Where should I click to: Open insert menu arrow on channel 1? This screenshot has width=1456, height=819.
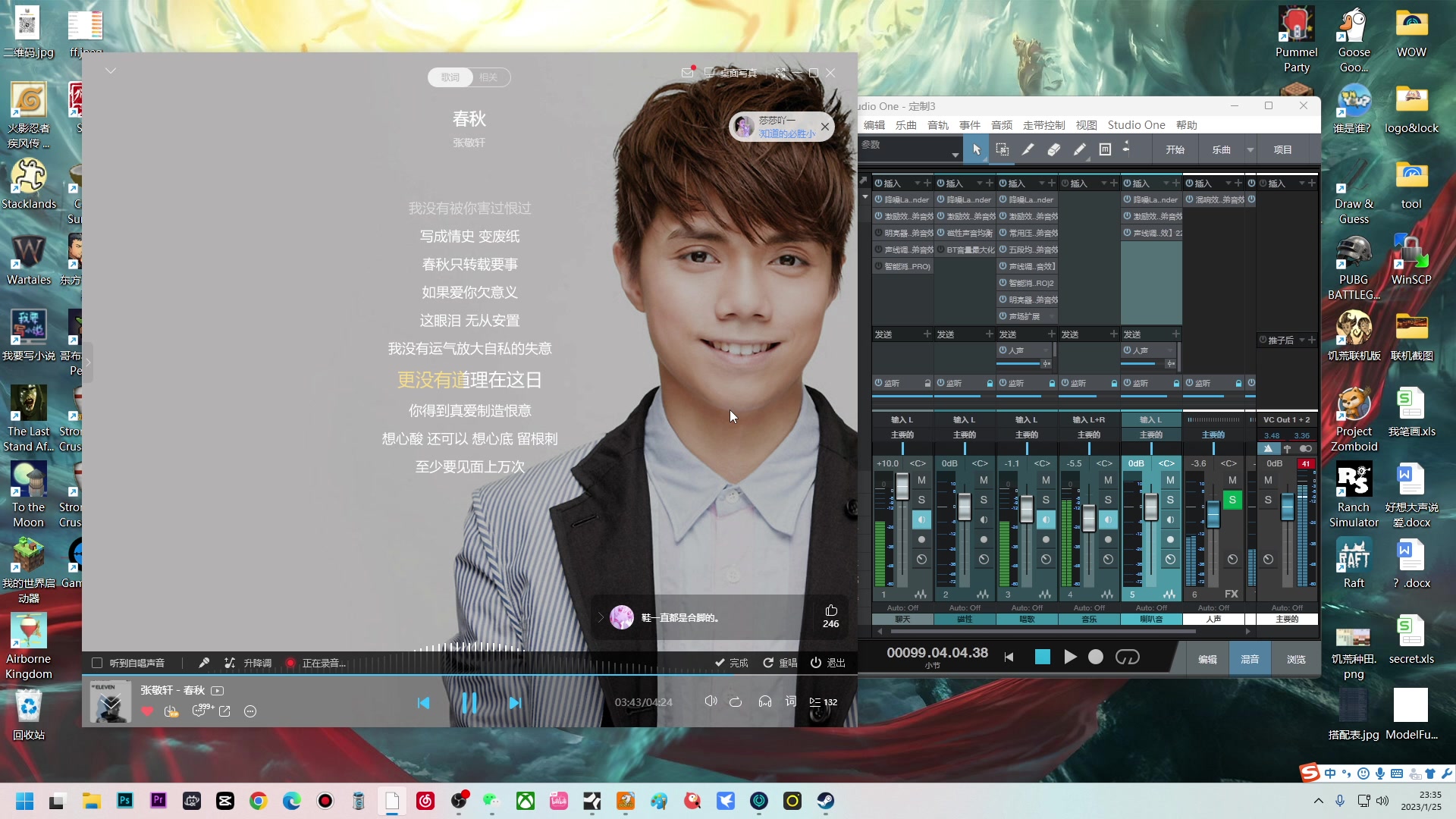click(x=917, y=184)
